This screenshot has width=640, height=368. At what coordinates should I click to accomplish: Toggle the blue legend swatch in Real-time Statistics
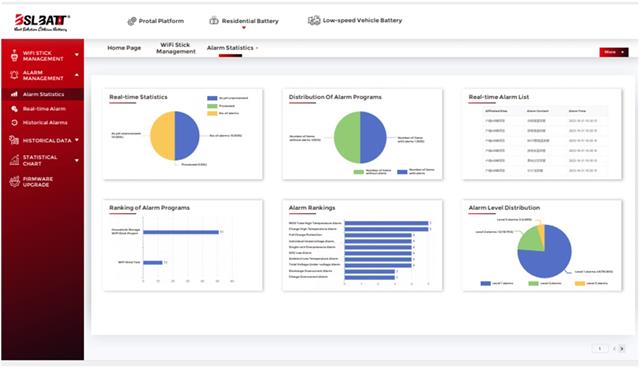[212, 98]
